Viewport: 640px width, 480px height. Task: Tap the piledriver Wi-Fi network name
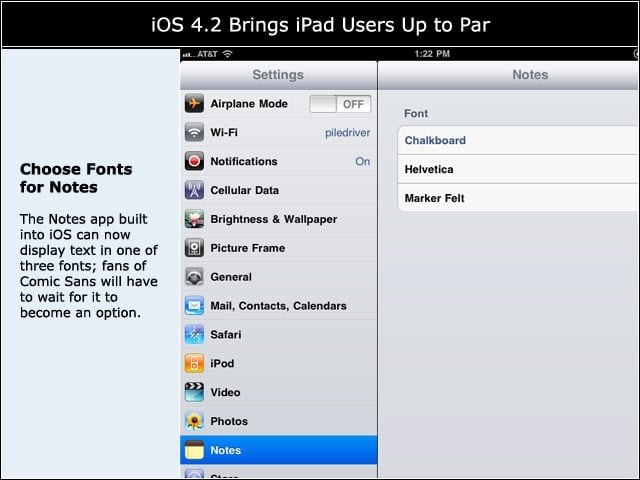(x=347, y=133)
